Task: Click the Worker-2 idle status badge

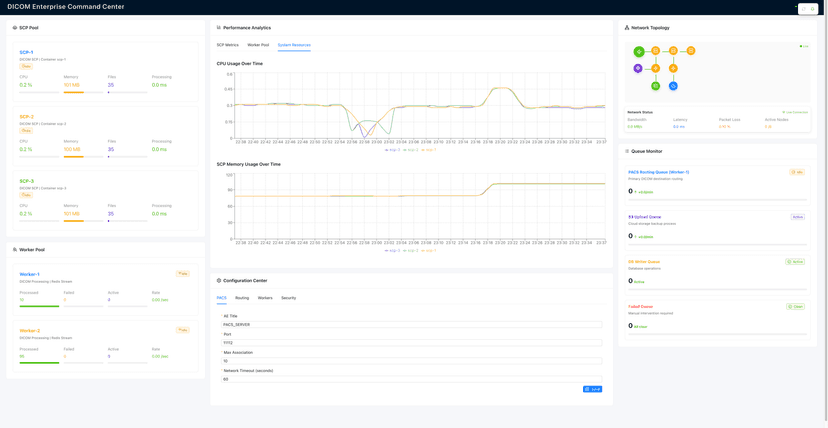Action: click(x=183, y=330)
